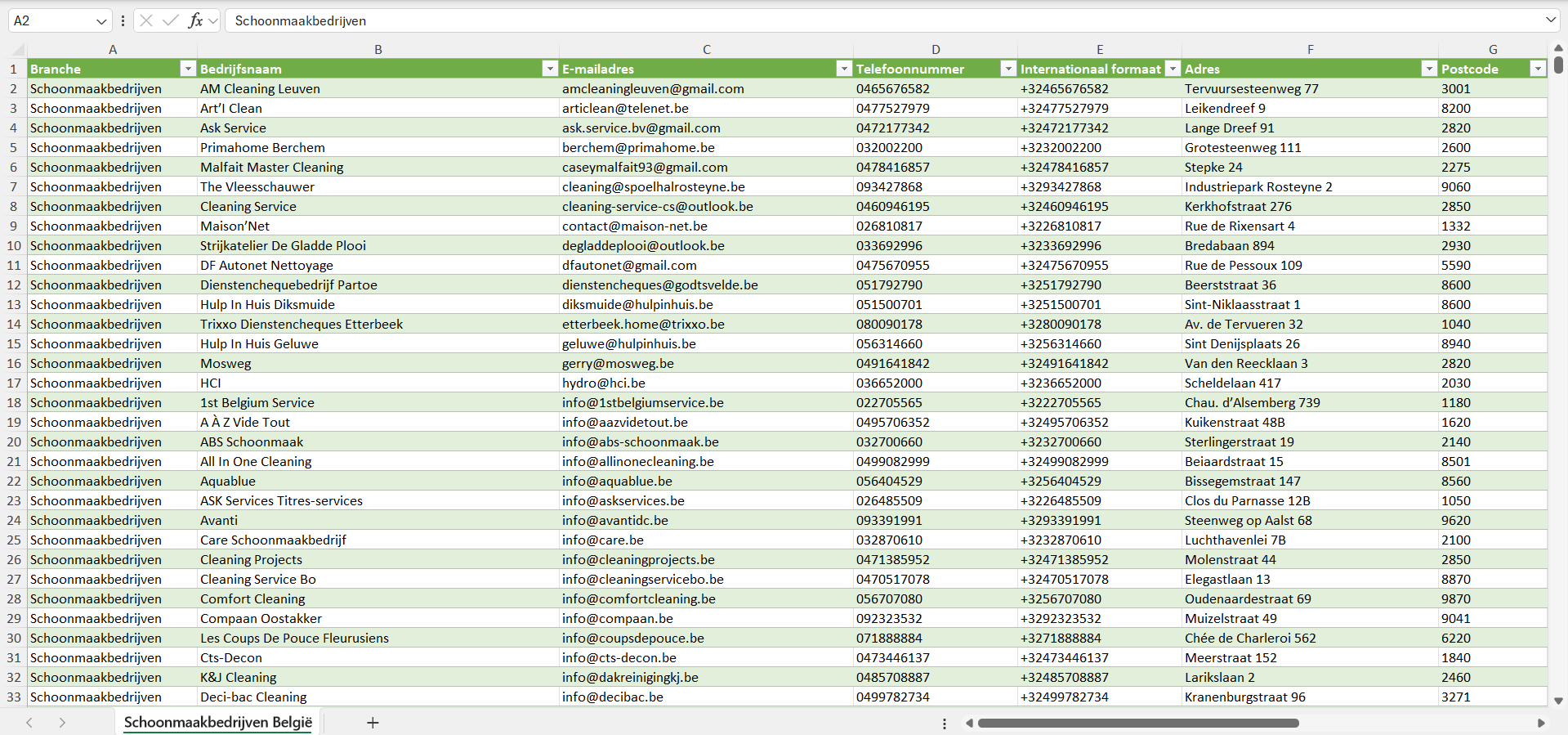Select row 10 header

pyautogui.click(x=14, y=245)
